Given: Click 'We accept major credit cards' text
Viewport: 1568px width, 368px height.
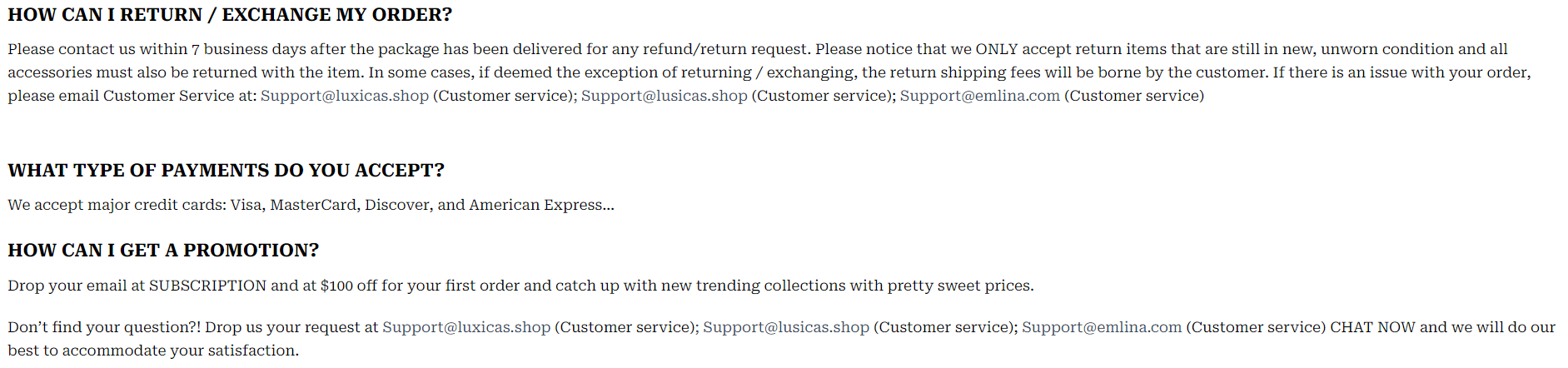Looking at the screenshot, I should click(115, 205).
